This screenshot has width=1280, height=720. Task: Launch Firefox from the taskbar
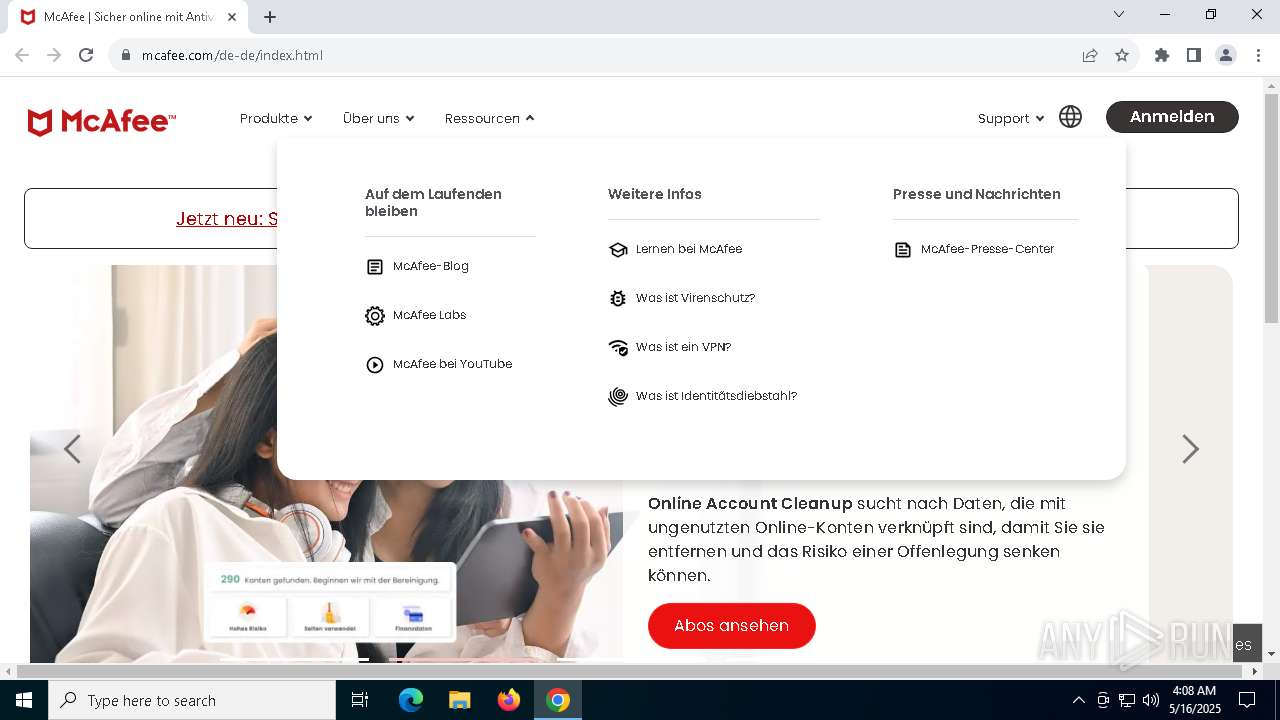(509, 700)
